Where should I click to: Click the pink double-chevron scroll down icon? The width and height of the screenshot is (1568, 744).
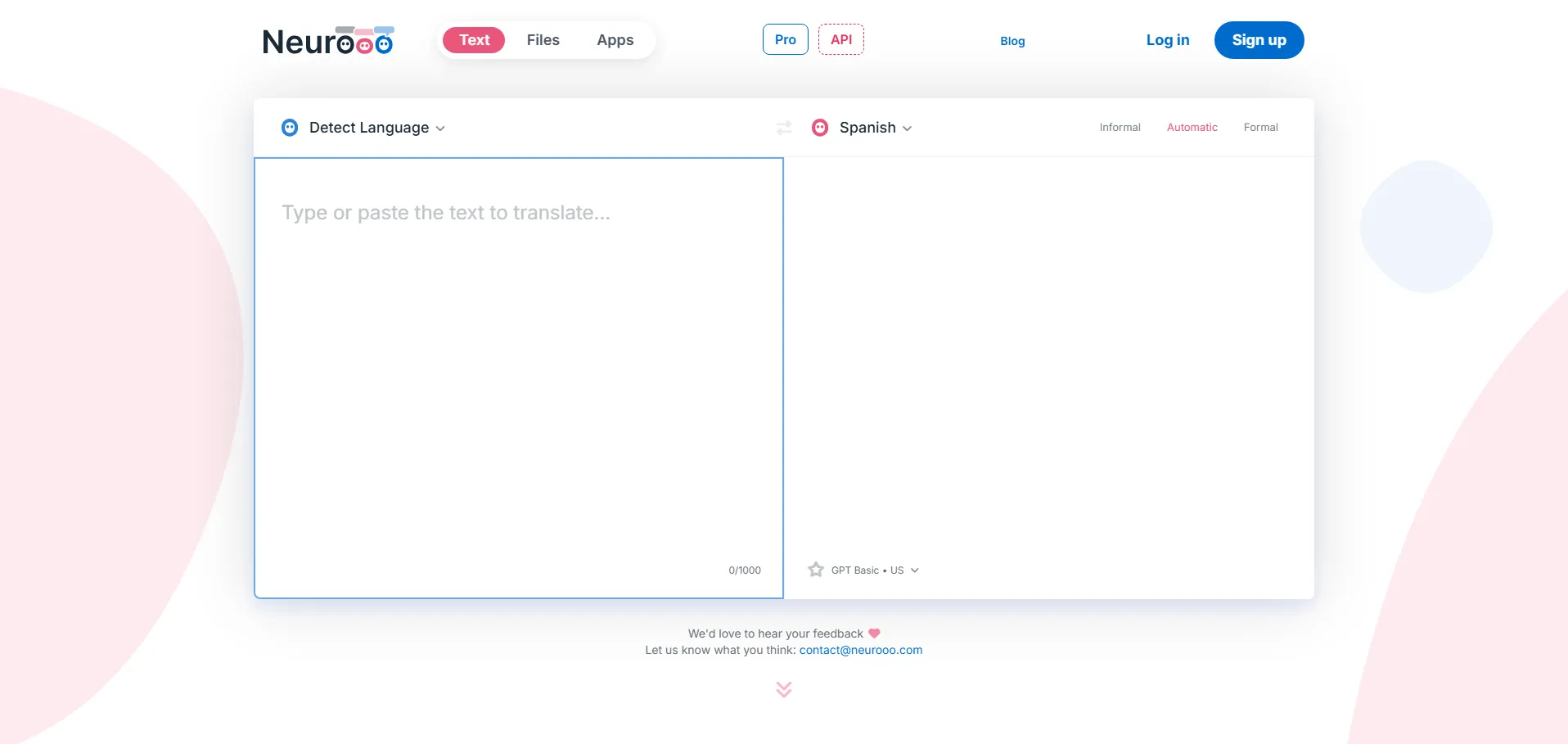coord(783,689)
